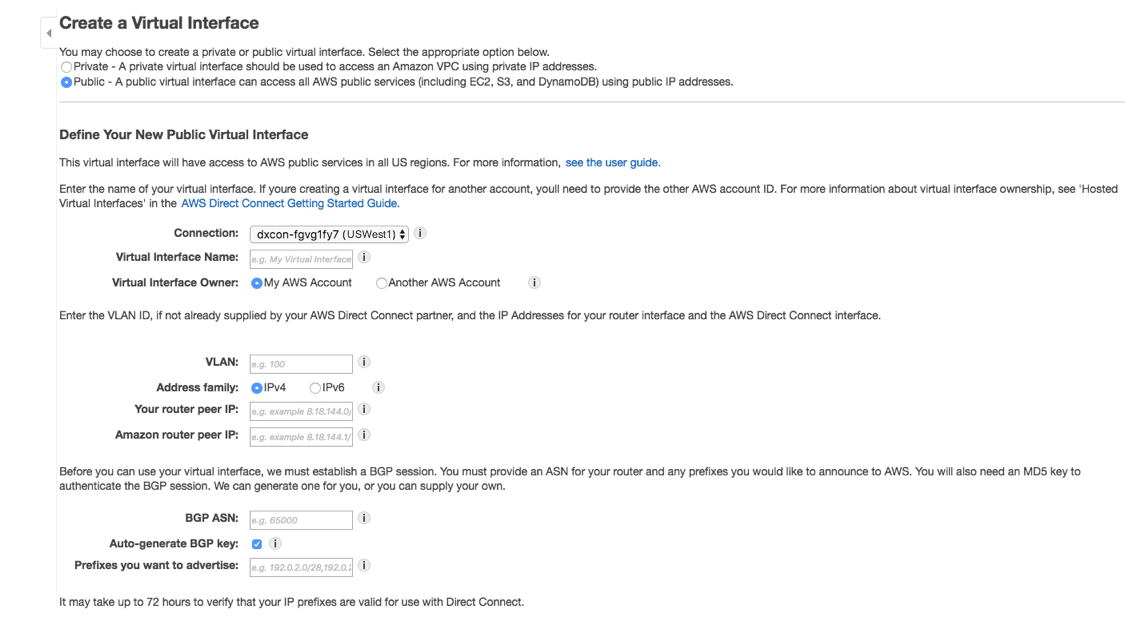Collapse the left side panel arrow
This screenshot has width=1142, height=620.
(47, 33)
